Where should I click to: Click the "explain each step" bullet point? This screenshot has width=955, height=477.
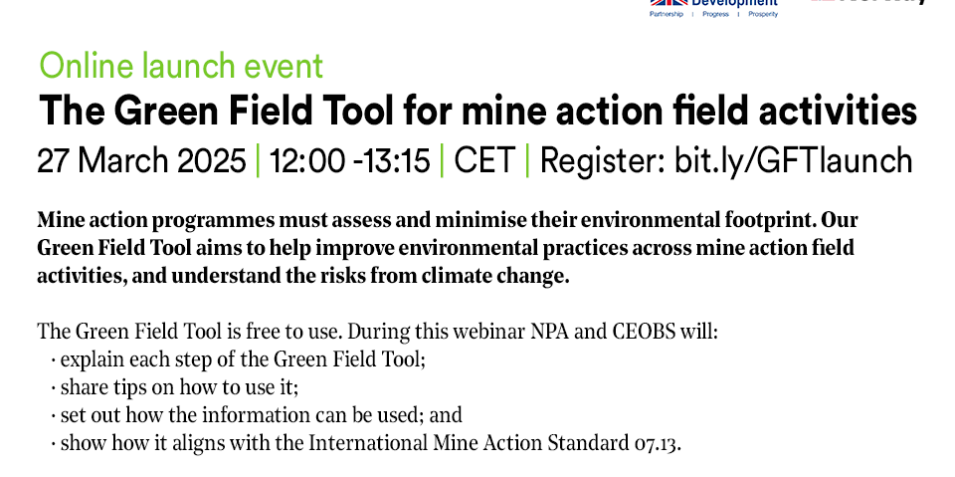click(242, 359)
